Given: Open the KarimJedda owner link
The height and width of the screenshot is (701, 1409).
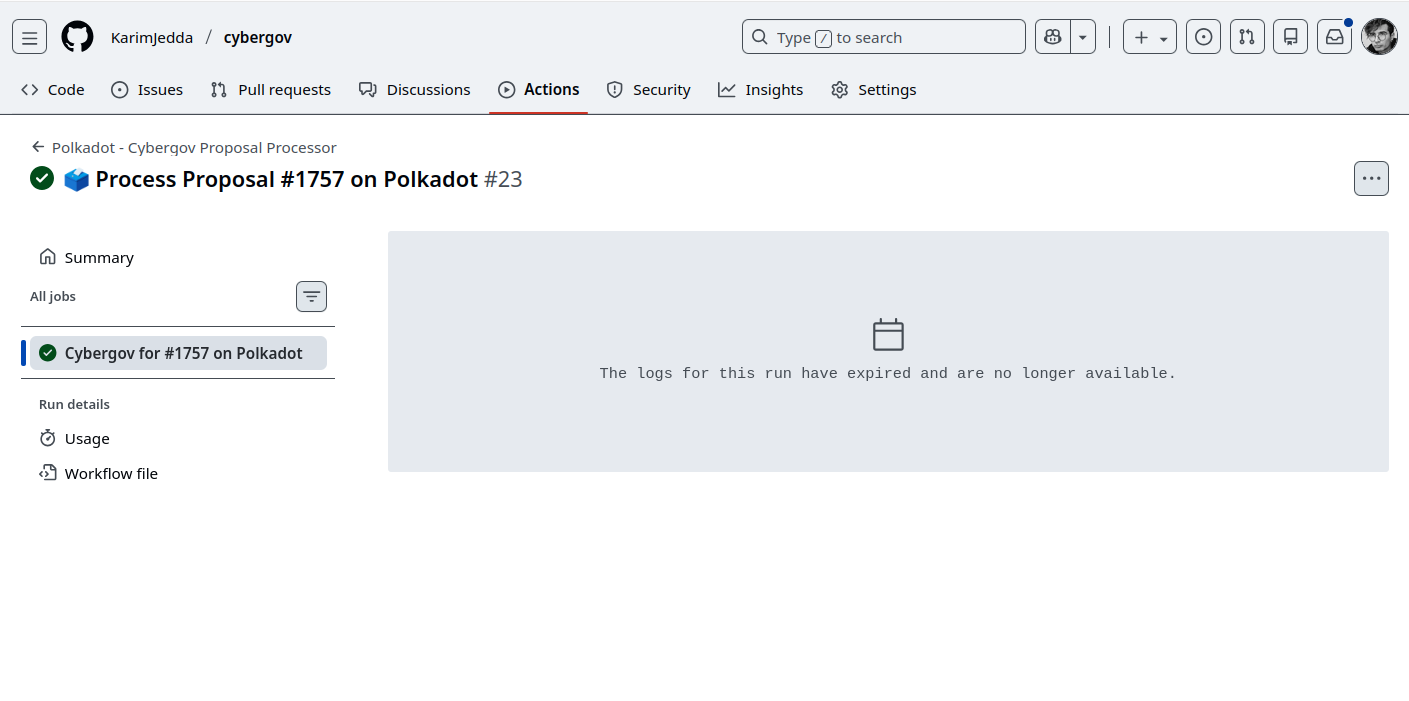Looking at the screenshot, I should (152, 38).
